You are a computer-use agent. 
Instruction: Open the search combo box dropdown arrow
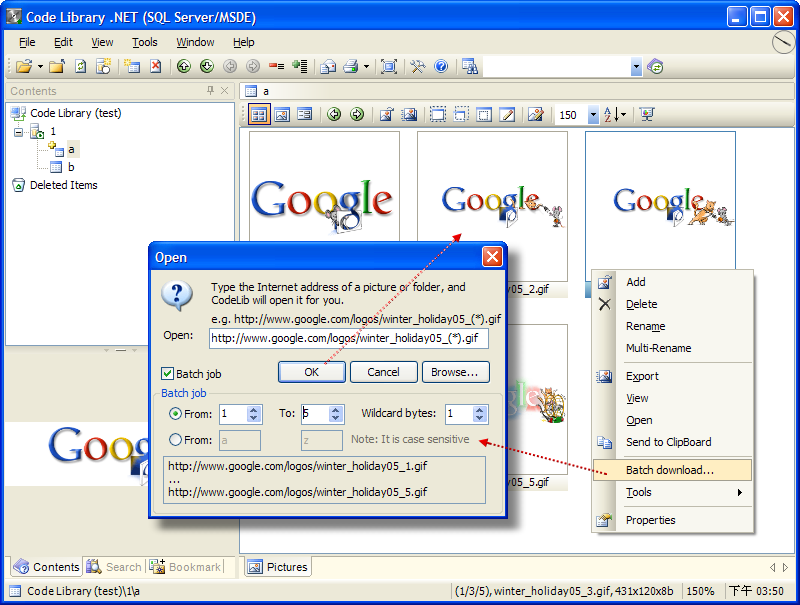click(636, 66)
